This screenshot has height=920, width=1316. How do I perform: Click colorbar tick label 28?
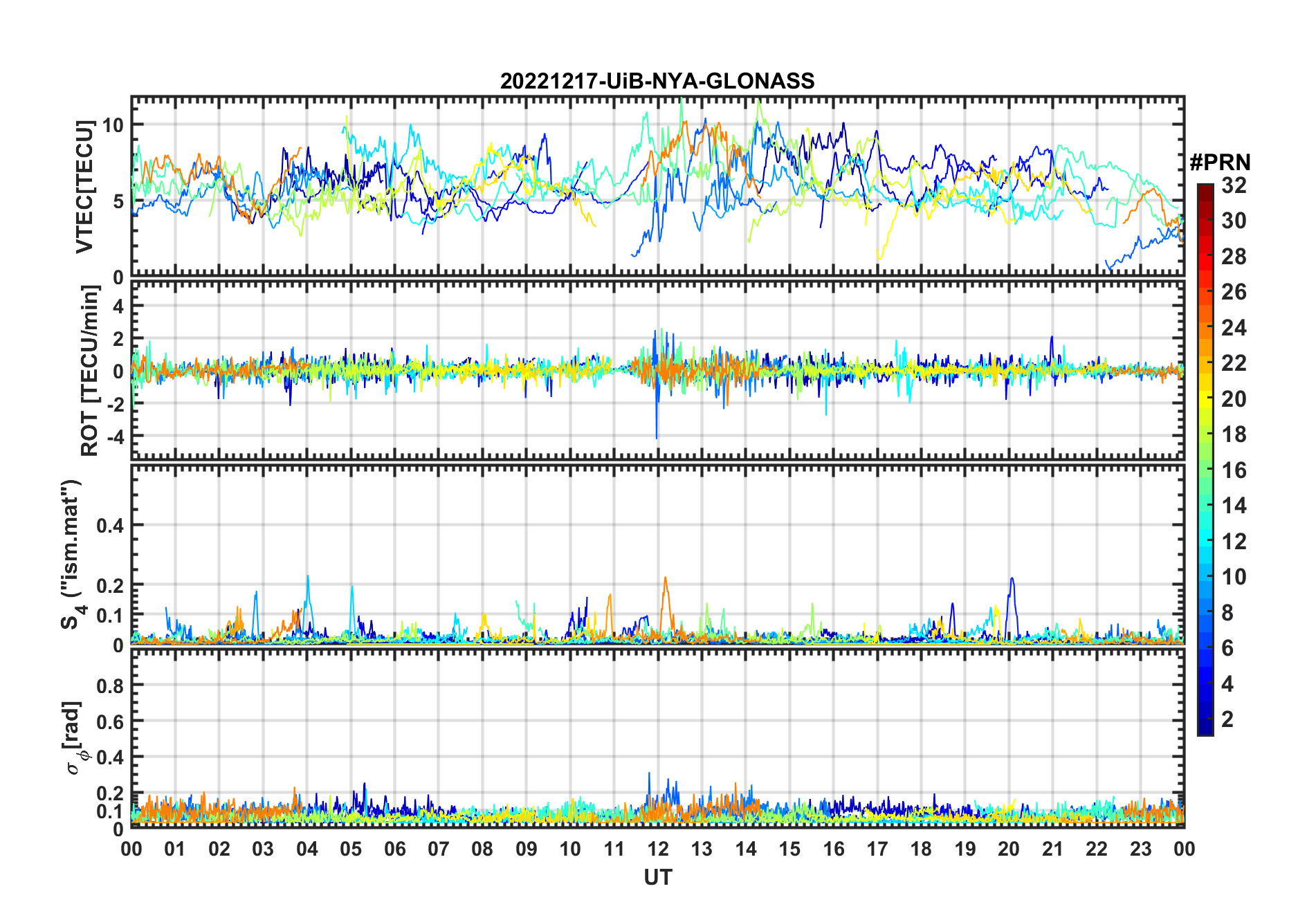1234,256
